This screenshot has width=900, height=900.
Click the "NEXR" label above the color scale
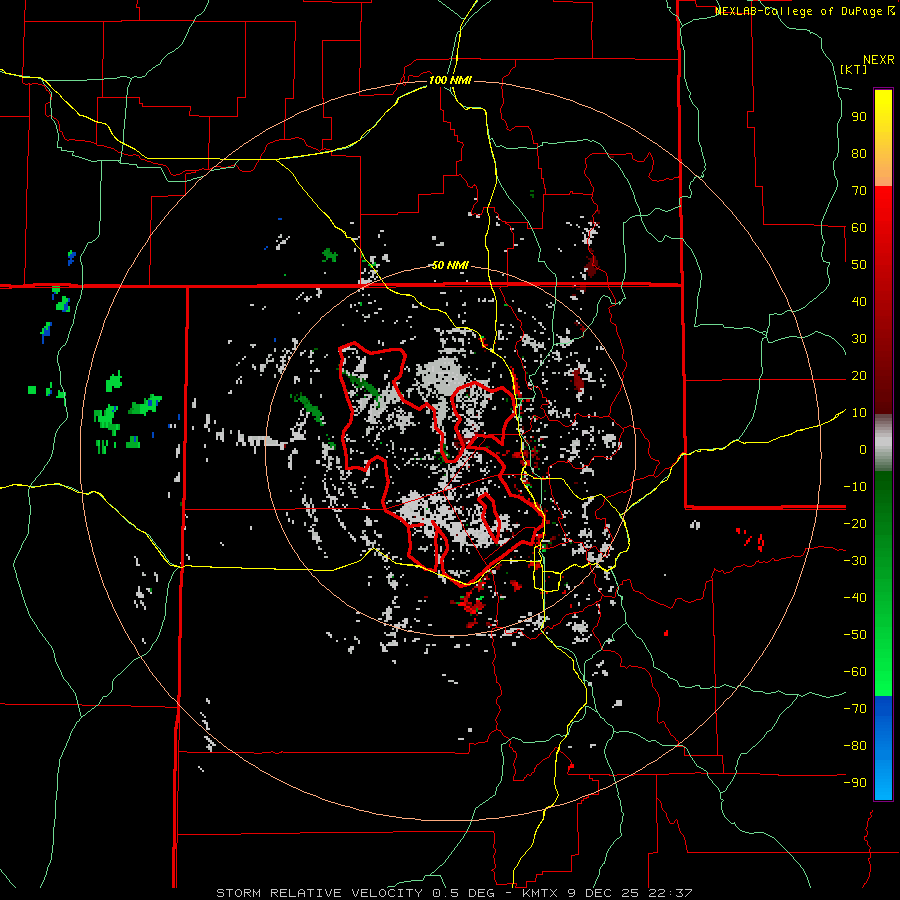coord(879,60)
